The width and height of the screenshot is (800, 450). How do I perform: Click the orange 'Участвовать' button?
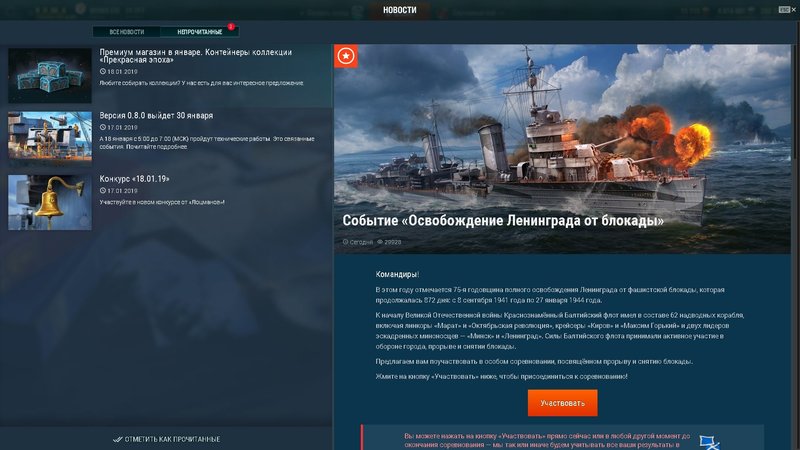coord(562,403)
